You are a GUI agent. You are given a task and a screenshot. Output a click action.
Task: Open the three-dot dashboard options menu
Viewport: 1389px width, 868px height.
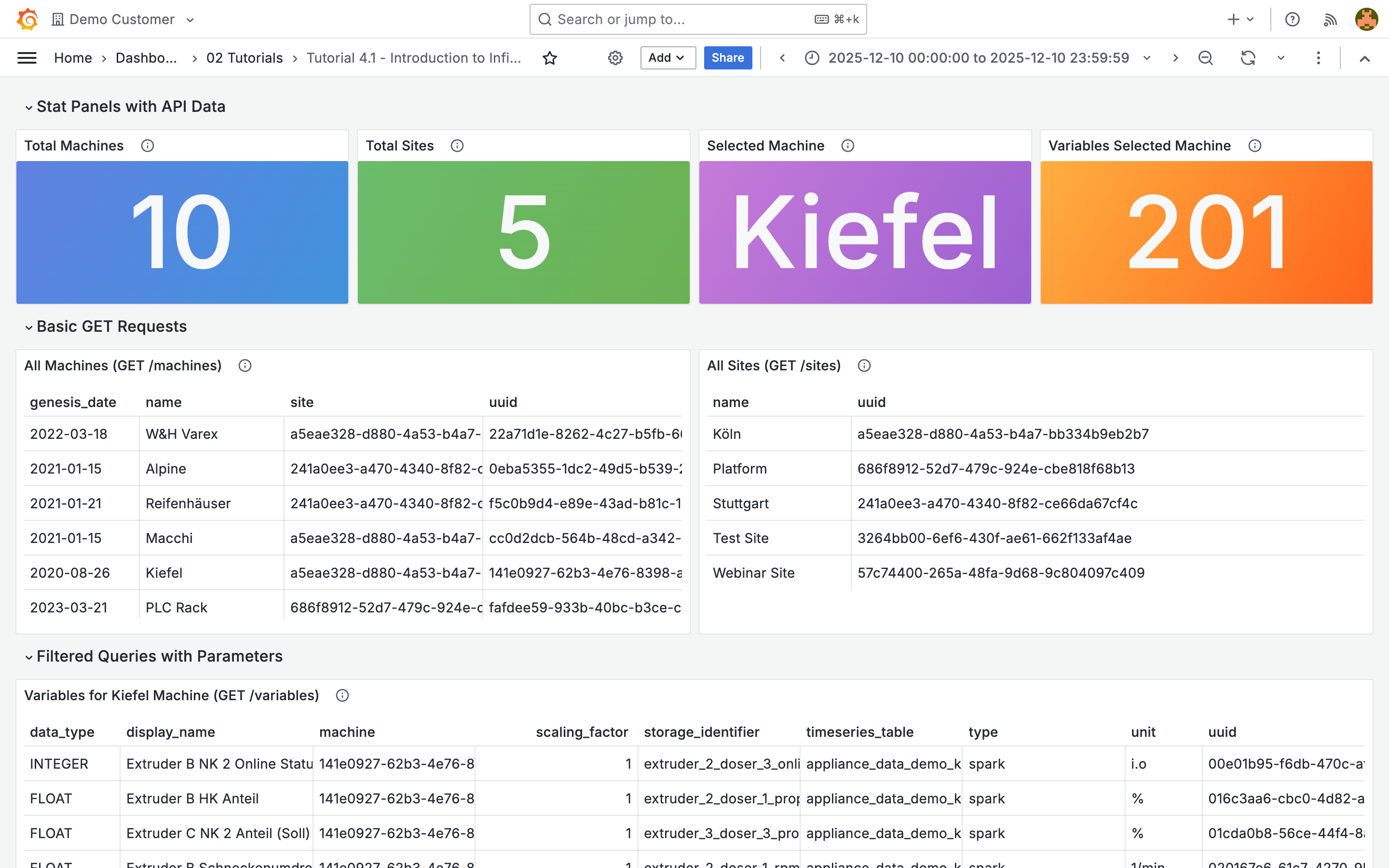1319,58
